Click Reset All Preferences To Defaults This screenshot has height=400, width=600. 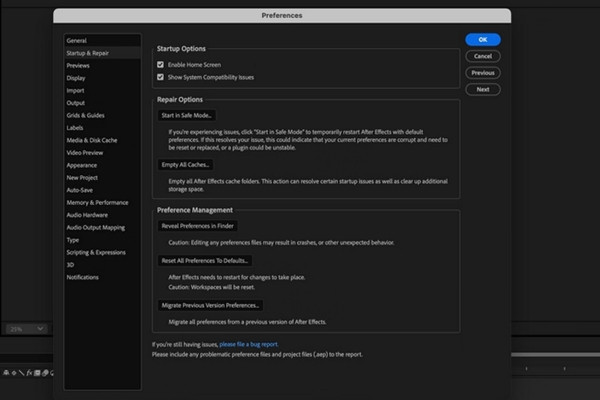click(x=205, y=261)
